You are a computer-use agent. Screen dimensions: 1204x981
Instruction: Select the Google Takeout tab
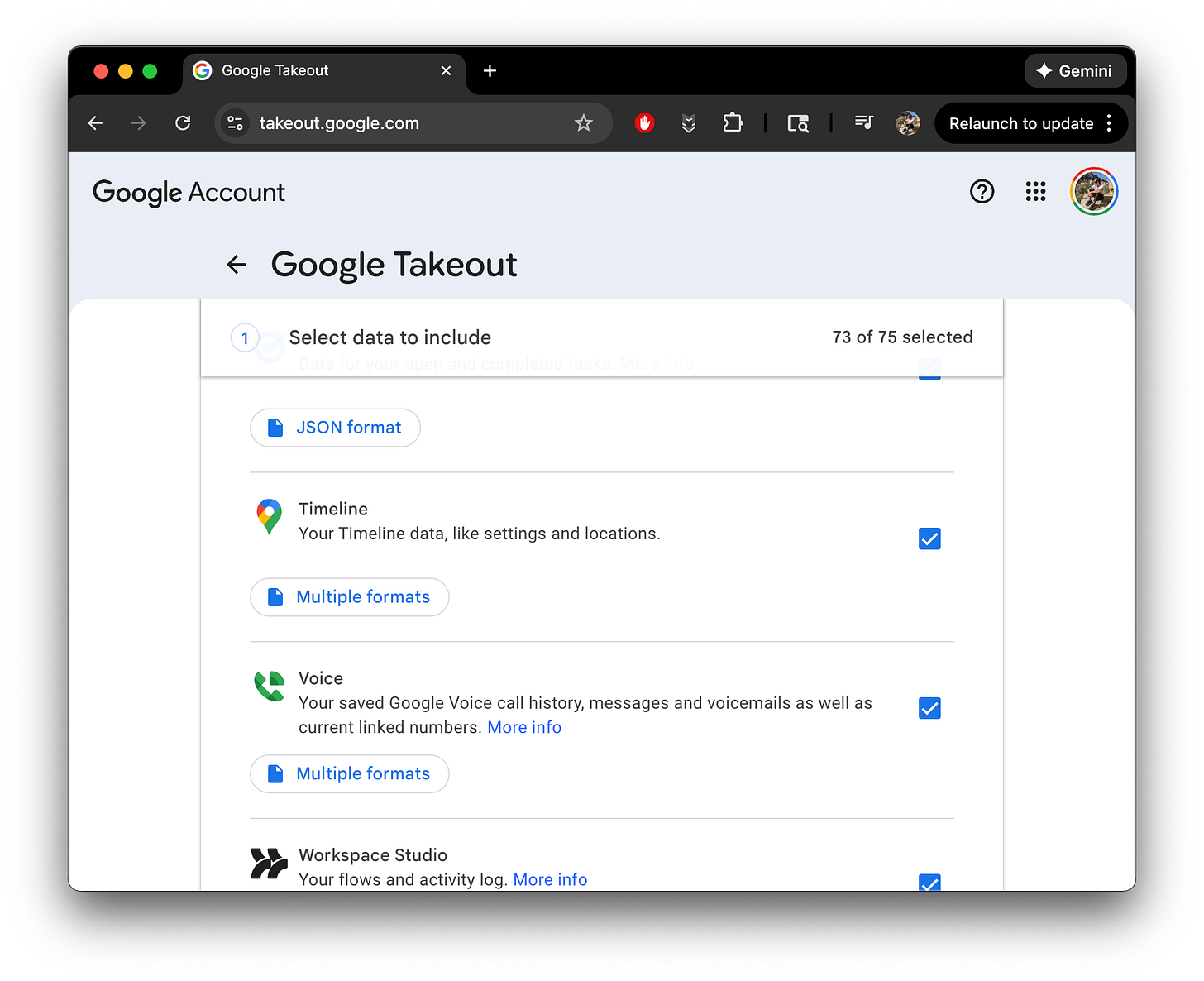(323, 71)
